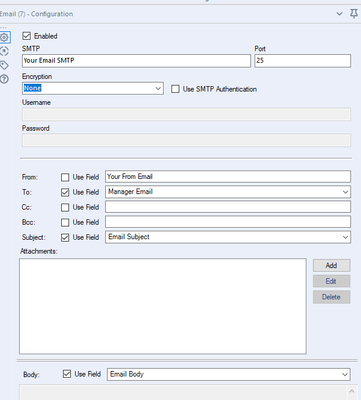Uncheck Use Field for Subject
The width and height of the screenshot is (361, 400).
point(65,237)
